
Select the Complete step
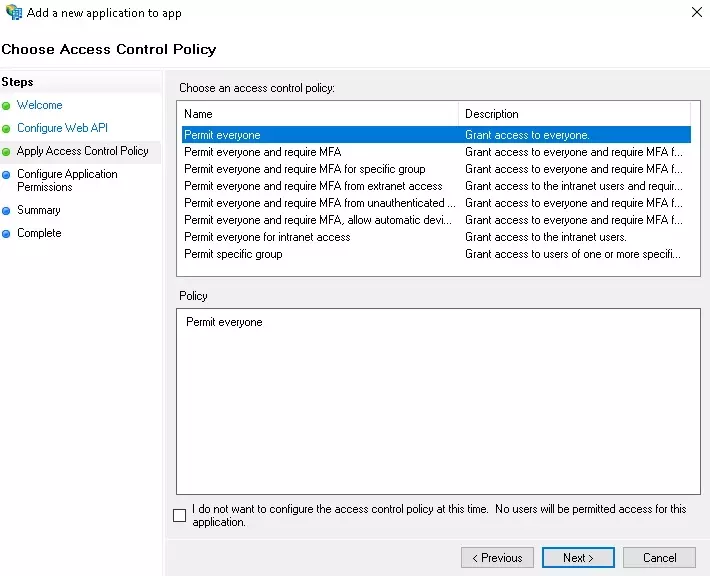coord(39,233)
